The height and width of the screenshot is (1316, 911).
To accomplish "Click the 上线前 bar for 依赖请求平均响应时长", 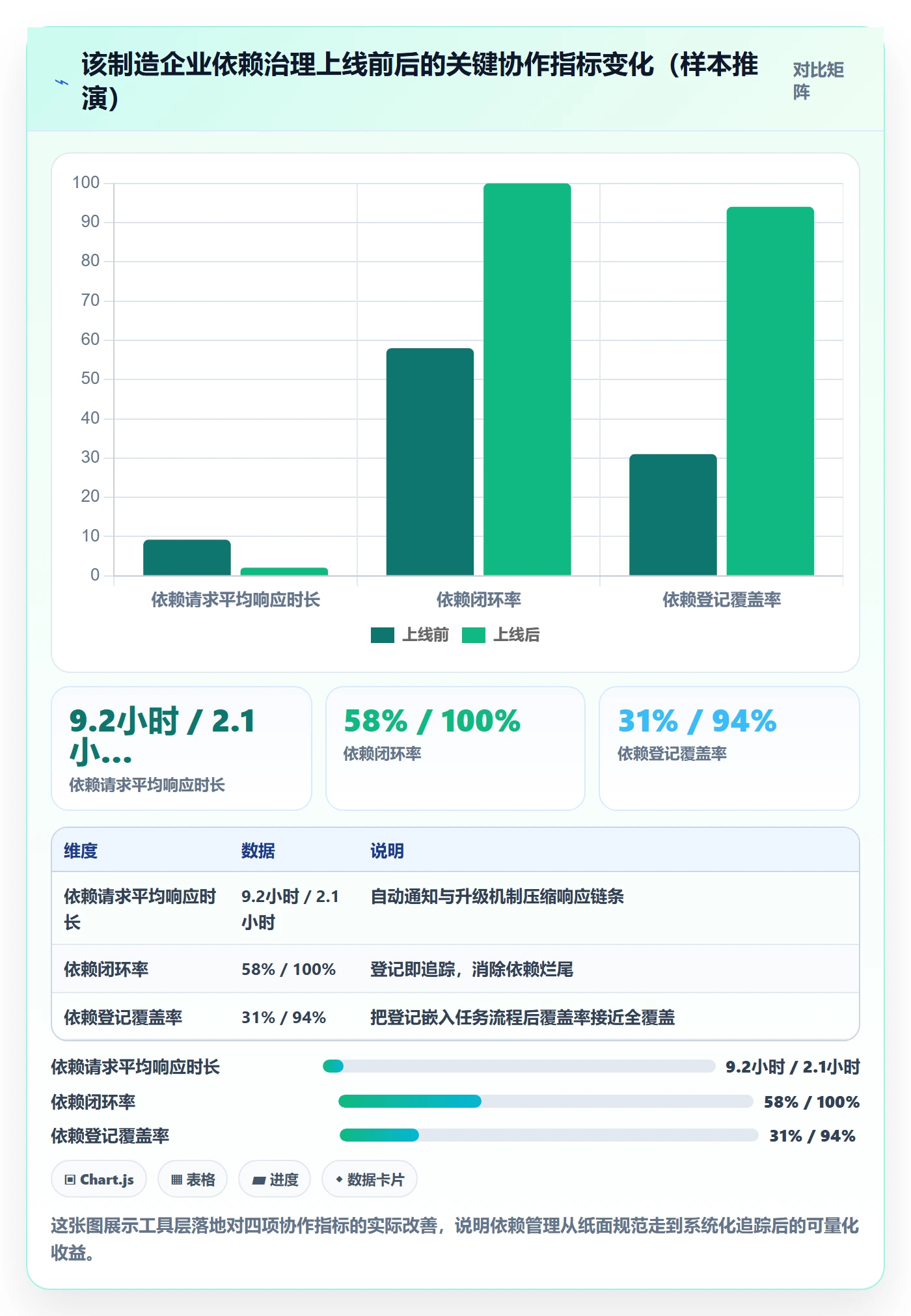I will click(x=187, y=558).
